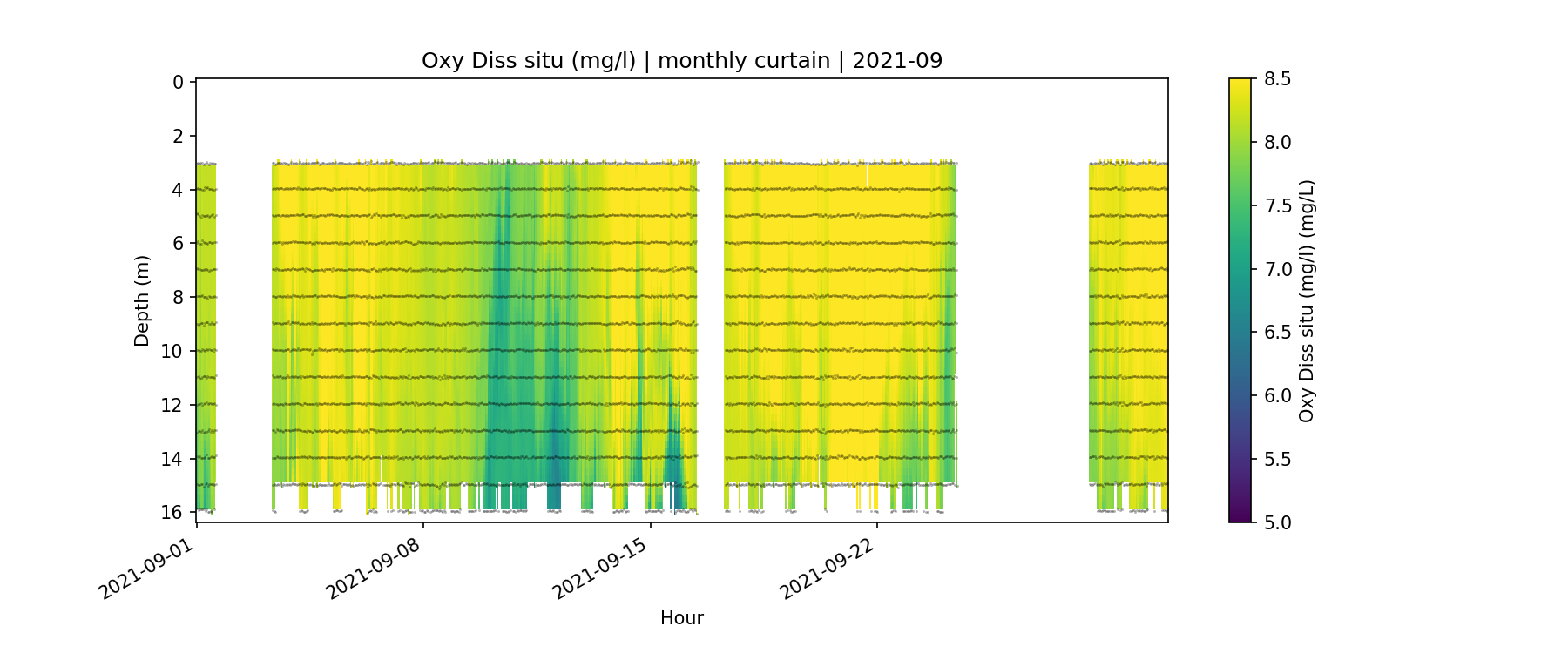
Task: Pick the dark purple colorbar bottom
Action: click(x=1240, y=515)
